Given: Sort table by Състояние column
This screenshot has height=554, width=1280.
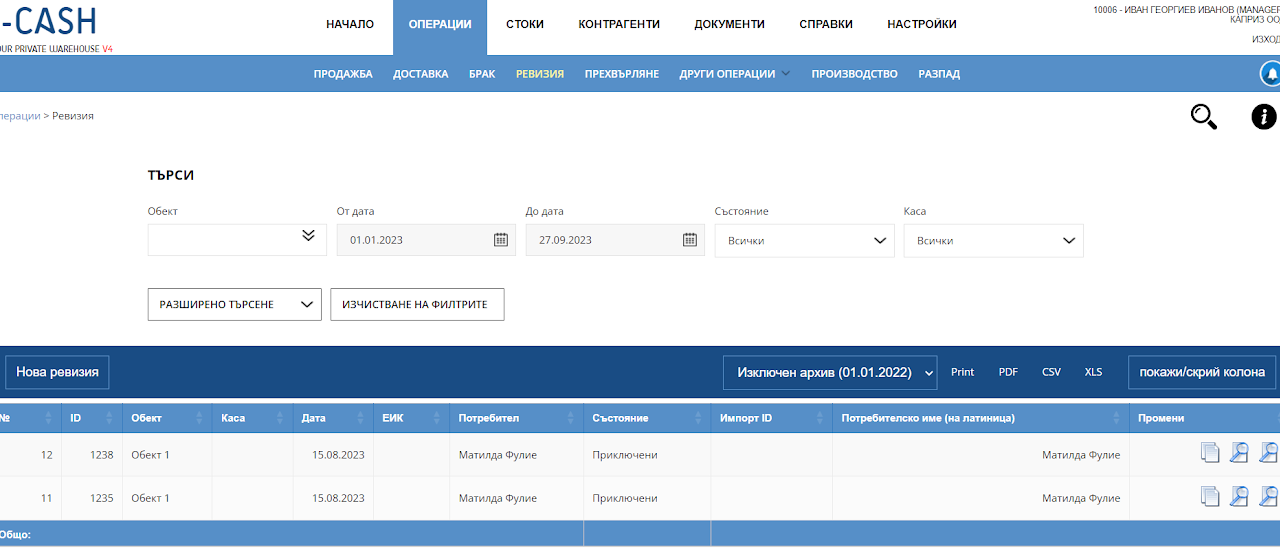Looking at the screenshot, I should 700,418.
